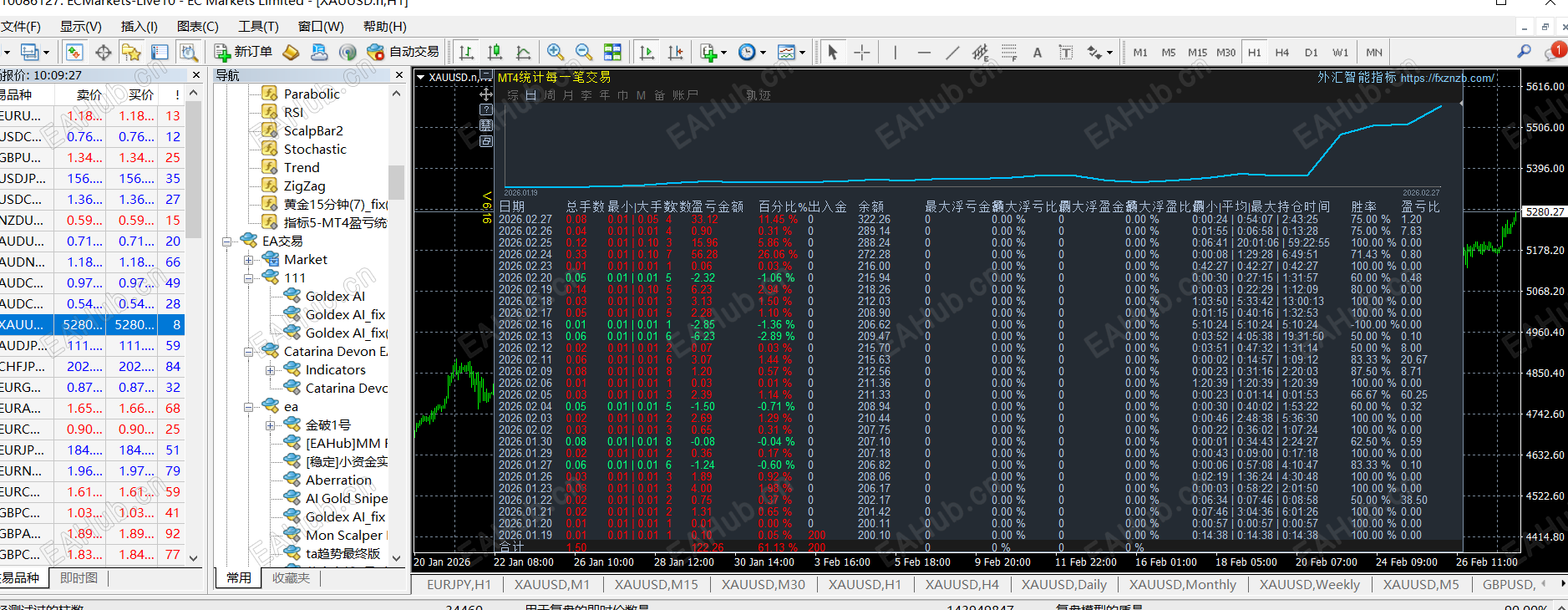Open the 文件(F) menu
Image resolution: width=1568 pixels, height=610 pixels.
coord(20,27)
